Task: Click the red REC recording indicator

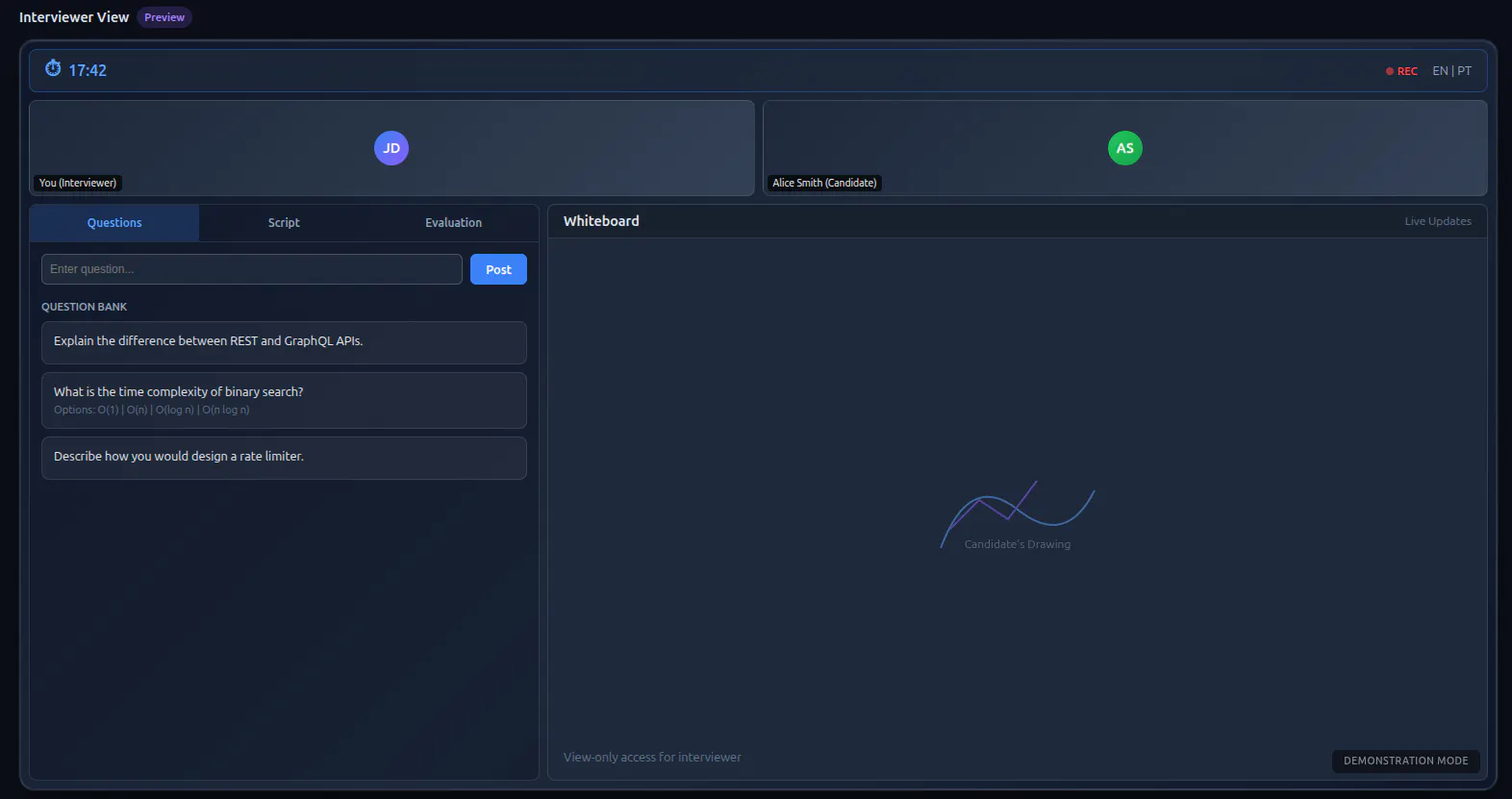Action: click(x=1401, y=71)
